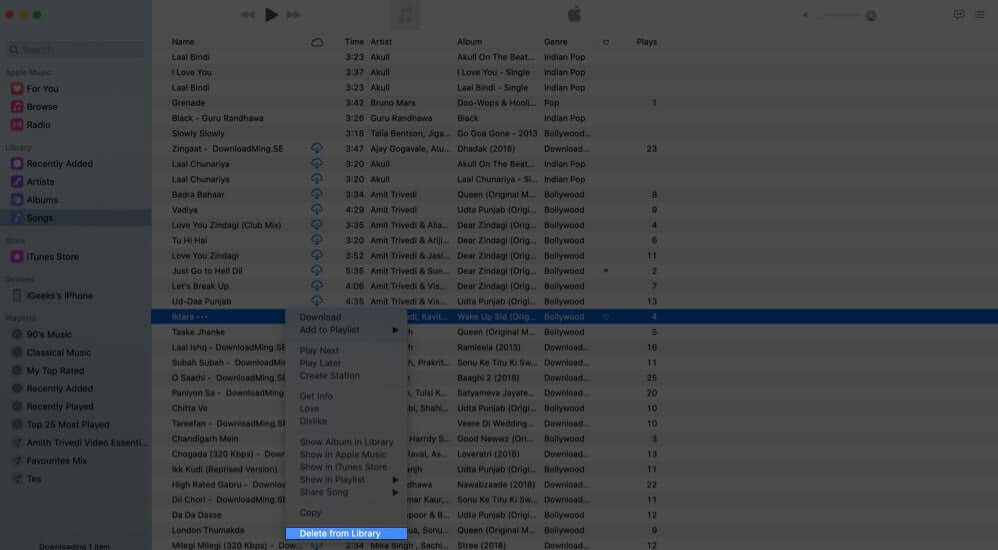Image resolution: width=998 pixels, height=550 pixels.
Task: Sort by the Artist column header
Action: 381,42
